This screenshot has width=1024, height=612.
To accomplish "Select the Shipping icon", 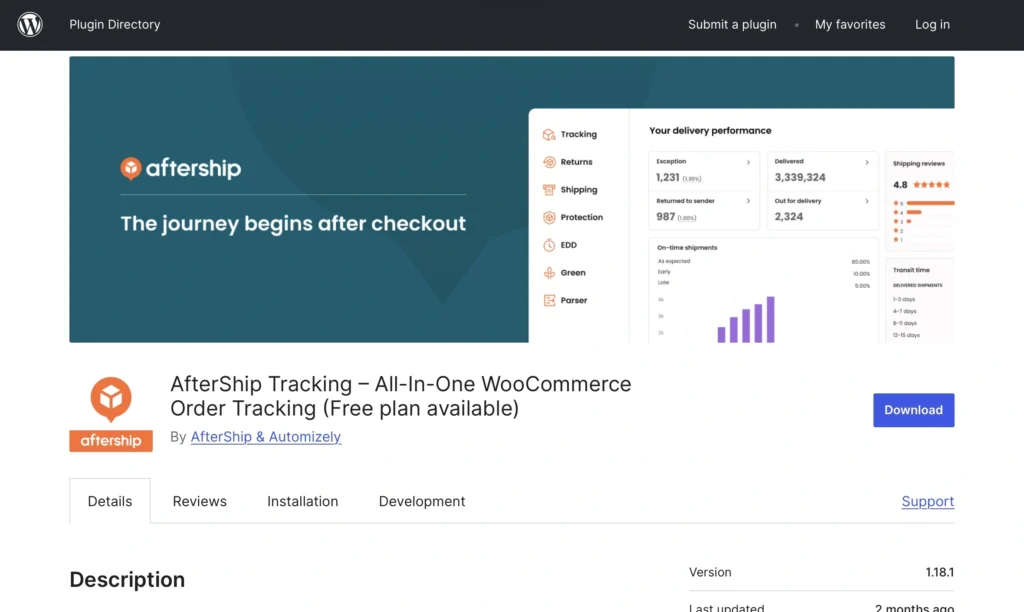I will click(550, 189).
